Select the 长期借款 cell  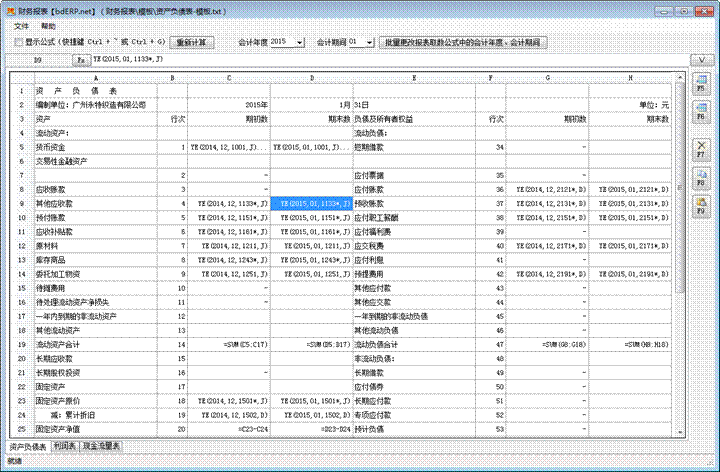click(x=415, y=373)
